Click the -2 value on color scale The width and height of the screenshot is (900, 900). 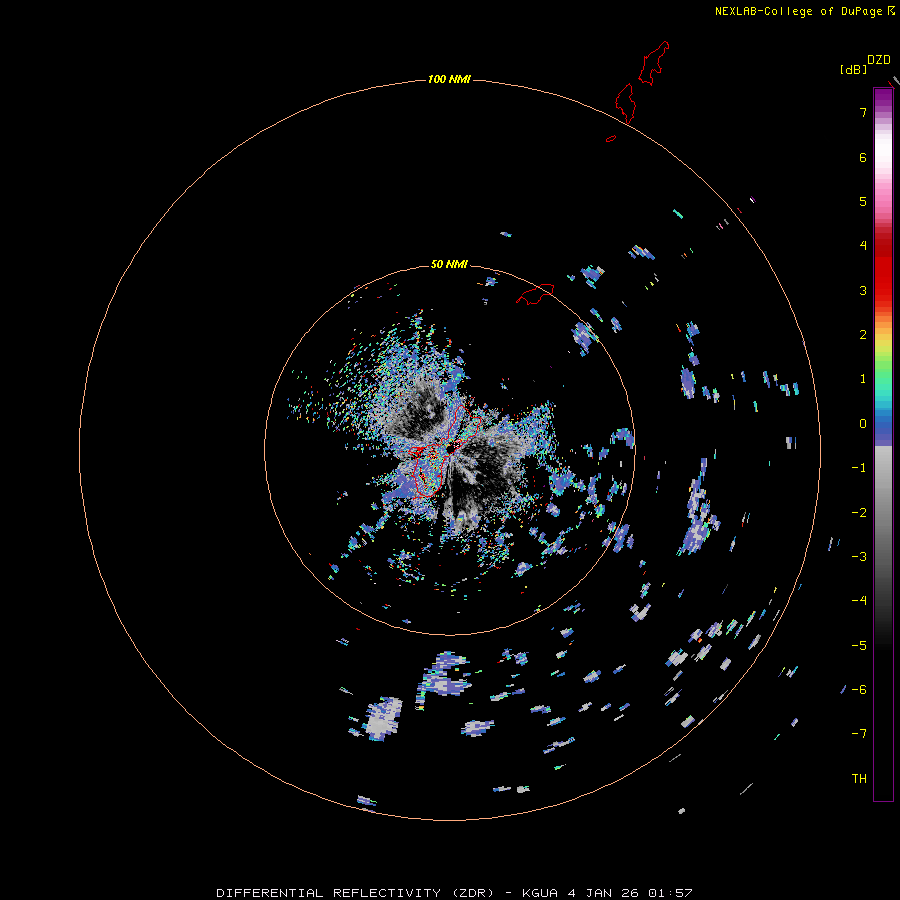coord(859,512)
